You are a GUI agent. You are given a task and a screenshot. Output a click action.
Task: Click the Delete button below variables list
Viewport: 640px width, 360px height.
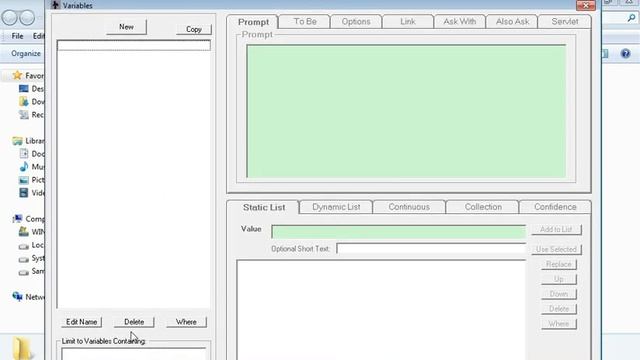pos(134,322)
